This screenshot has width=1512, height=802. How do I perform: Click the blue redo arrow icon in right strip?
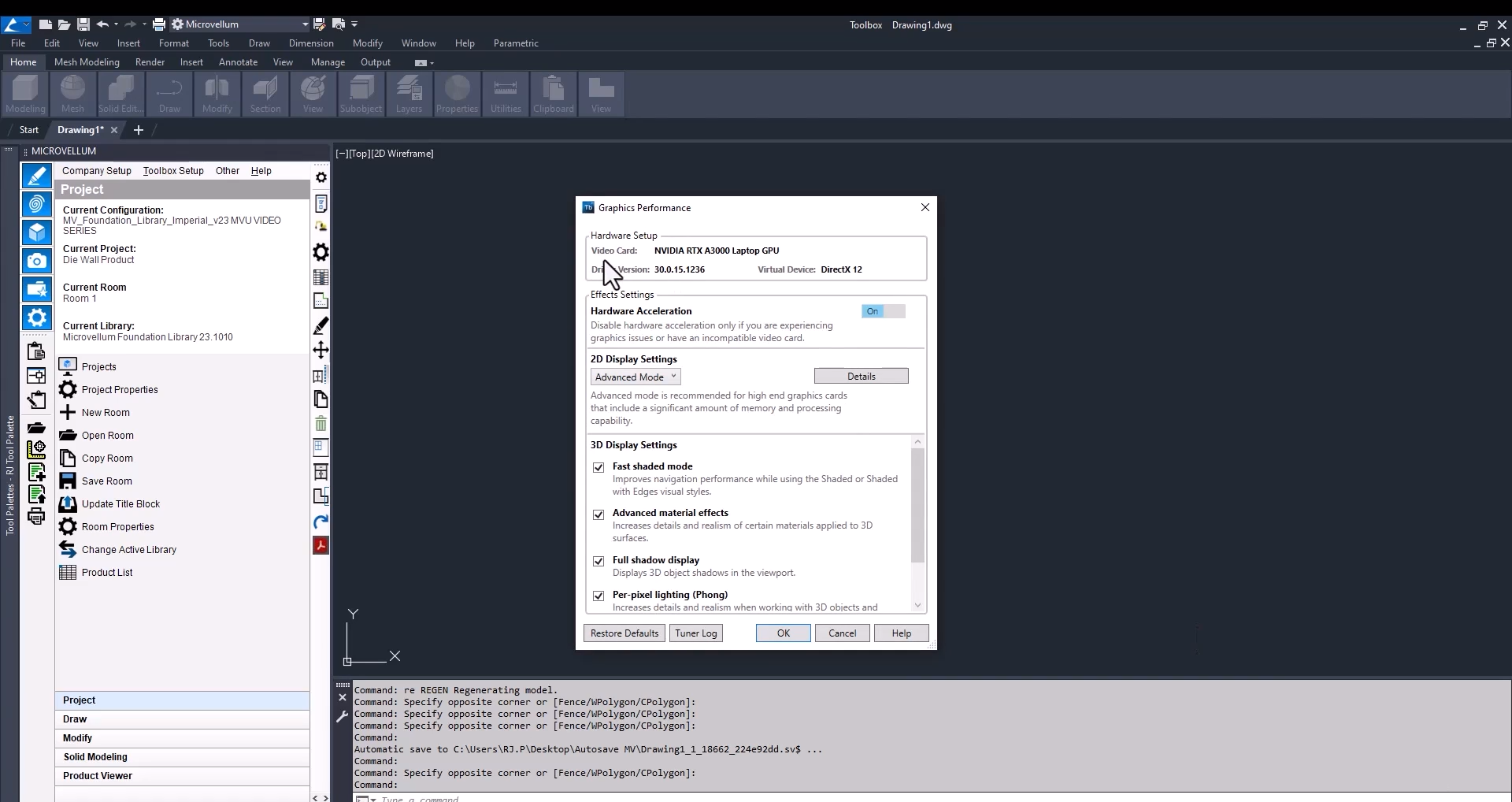click(321, 522)
